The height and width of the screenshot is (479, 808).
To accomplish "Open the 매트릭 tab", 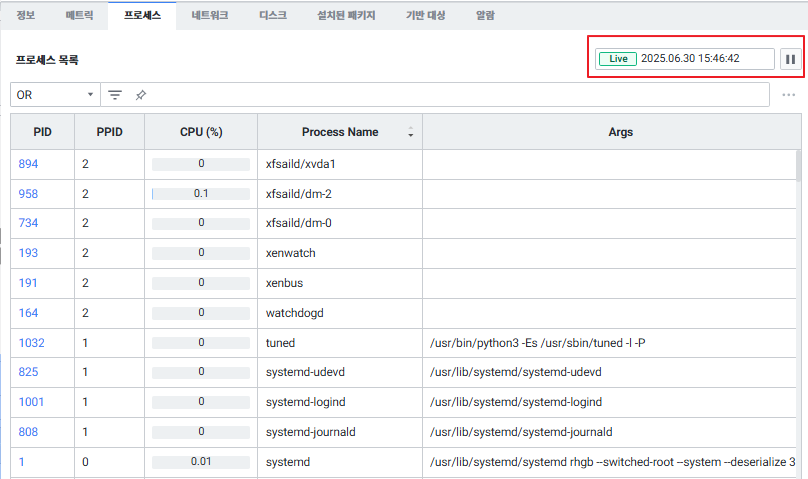I will coord(78,16).
